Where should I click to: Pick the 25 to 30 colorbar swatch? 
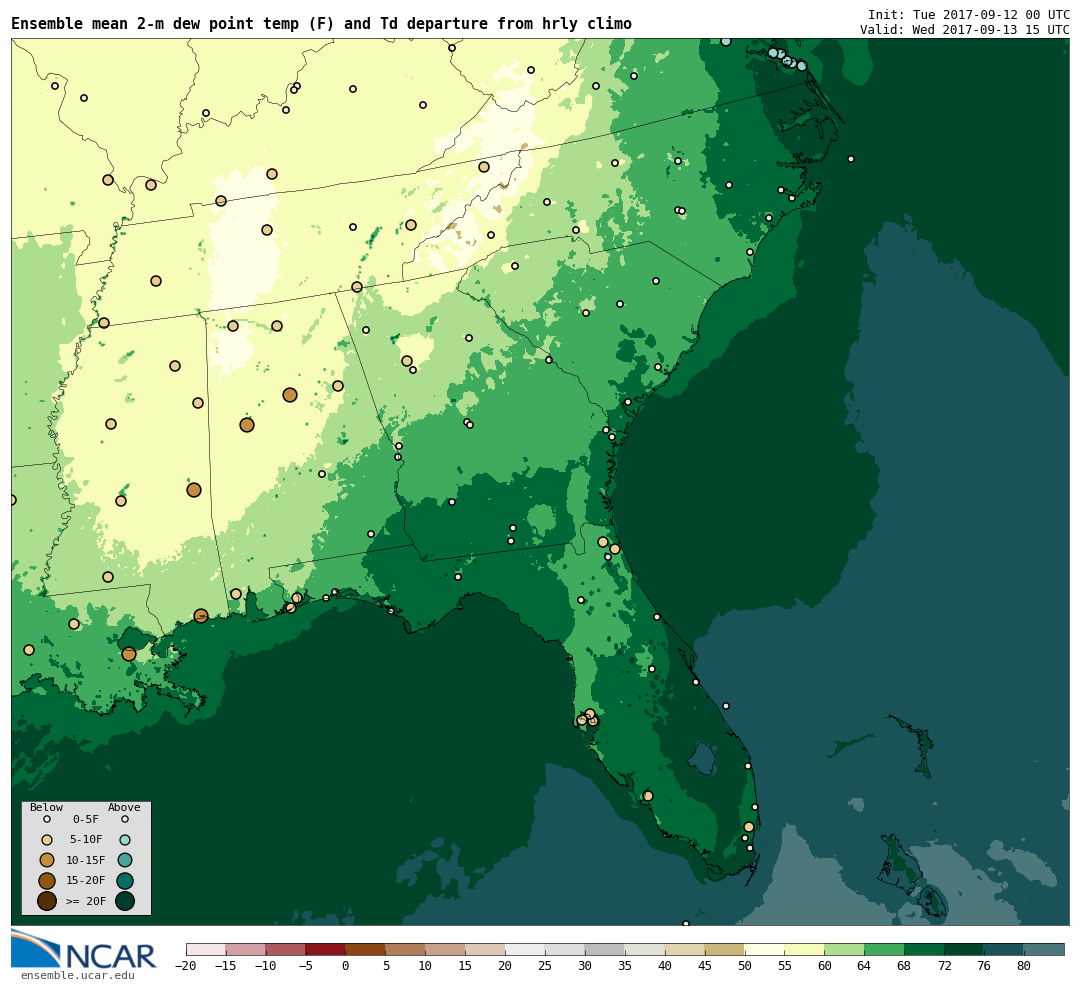tap(565, 949)
